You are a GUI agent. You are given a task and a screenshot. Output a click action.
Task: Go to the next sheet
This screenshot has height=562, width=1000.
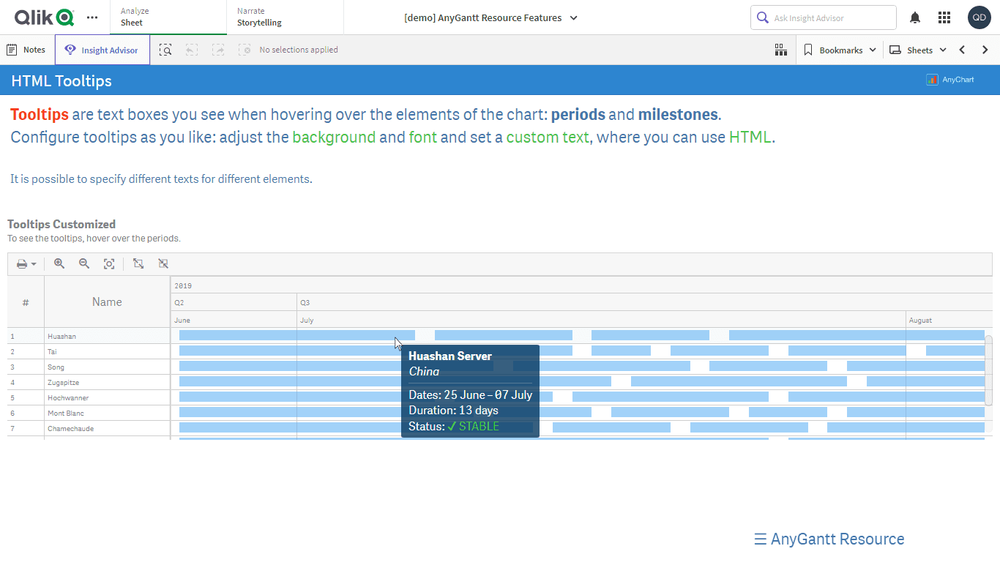(985, 50)
